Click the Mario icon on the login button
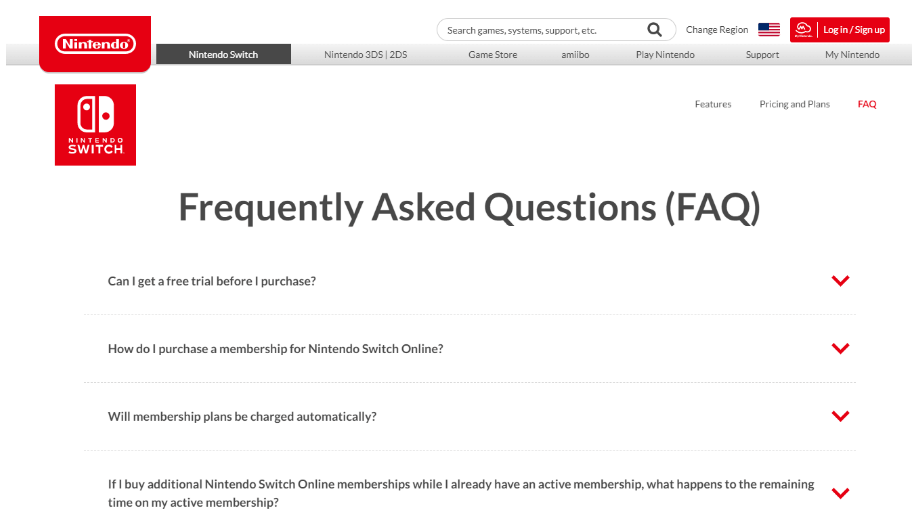 804,30
